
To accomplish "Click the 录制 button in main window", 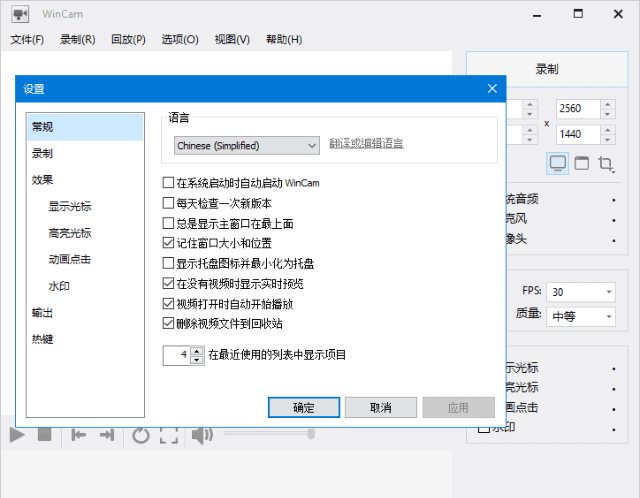I will pyautogui.click(x=547, y=69).
